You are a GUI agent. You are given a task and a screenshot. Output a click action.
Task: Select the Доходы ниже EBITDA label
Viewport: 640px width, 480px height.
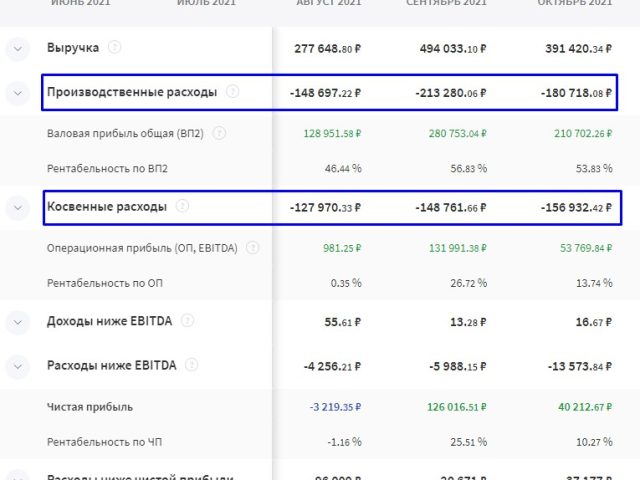(x=109, y=321)
